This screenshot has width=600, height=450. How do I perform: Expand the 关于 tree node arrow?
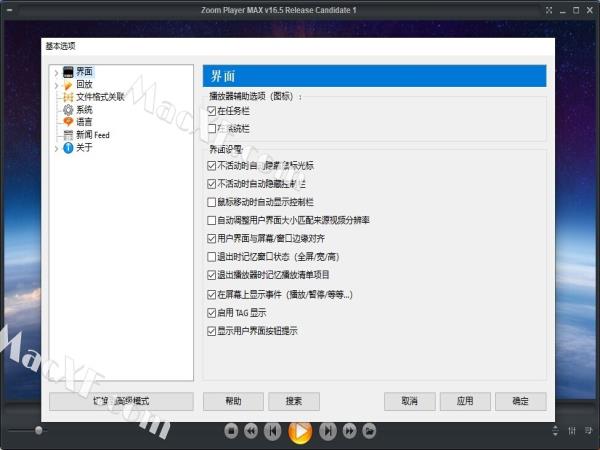pyautogui.click(x=56, y=148)
